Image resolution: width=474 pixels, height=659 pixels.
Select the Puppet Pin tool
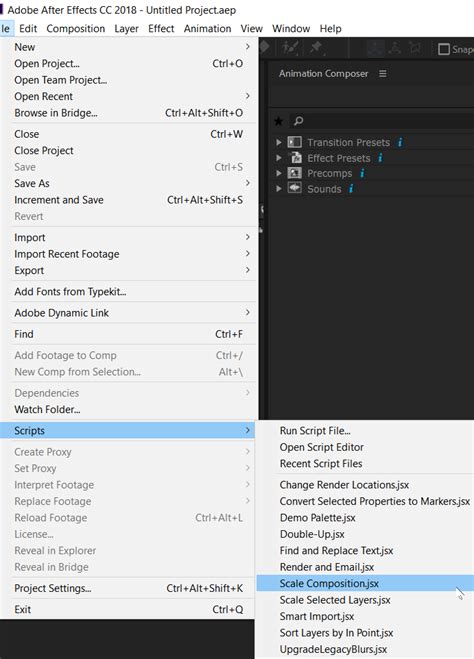coord(316,48)
